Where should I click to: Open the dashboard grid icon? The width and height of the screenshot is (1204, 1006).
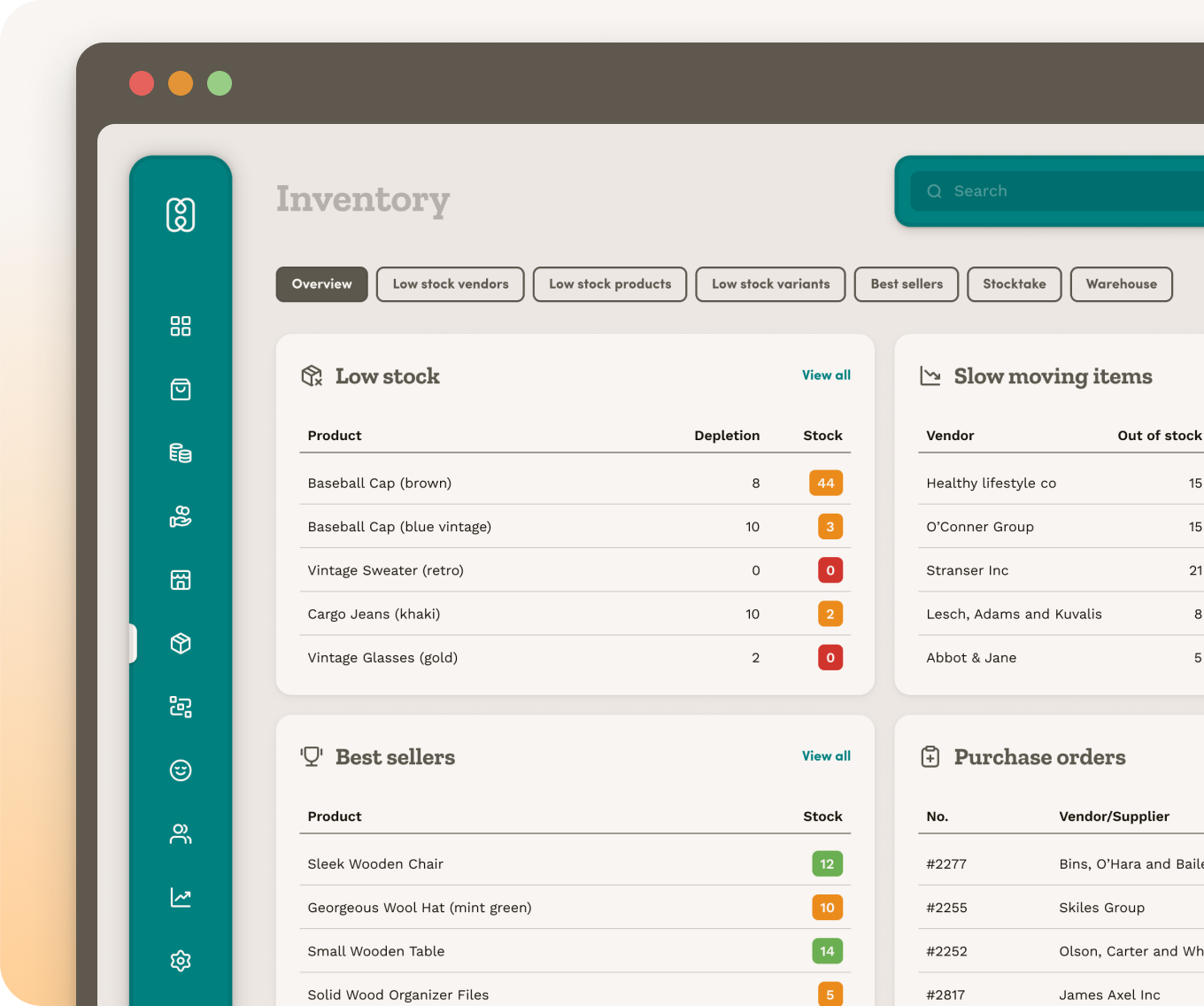coord(181,326)
